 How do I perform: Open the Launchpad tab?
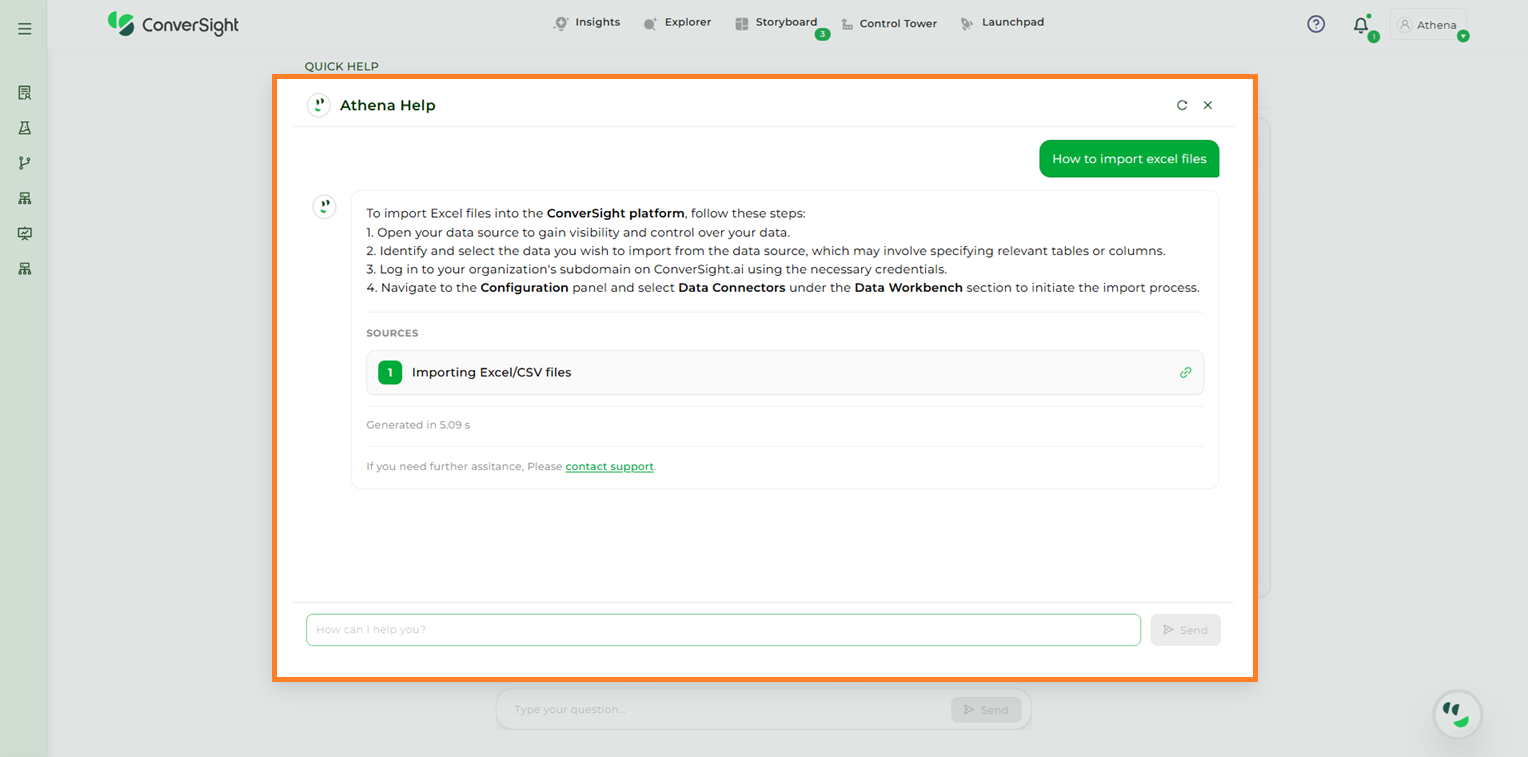(x=1002, y=22)
